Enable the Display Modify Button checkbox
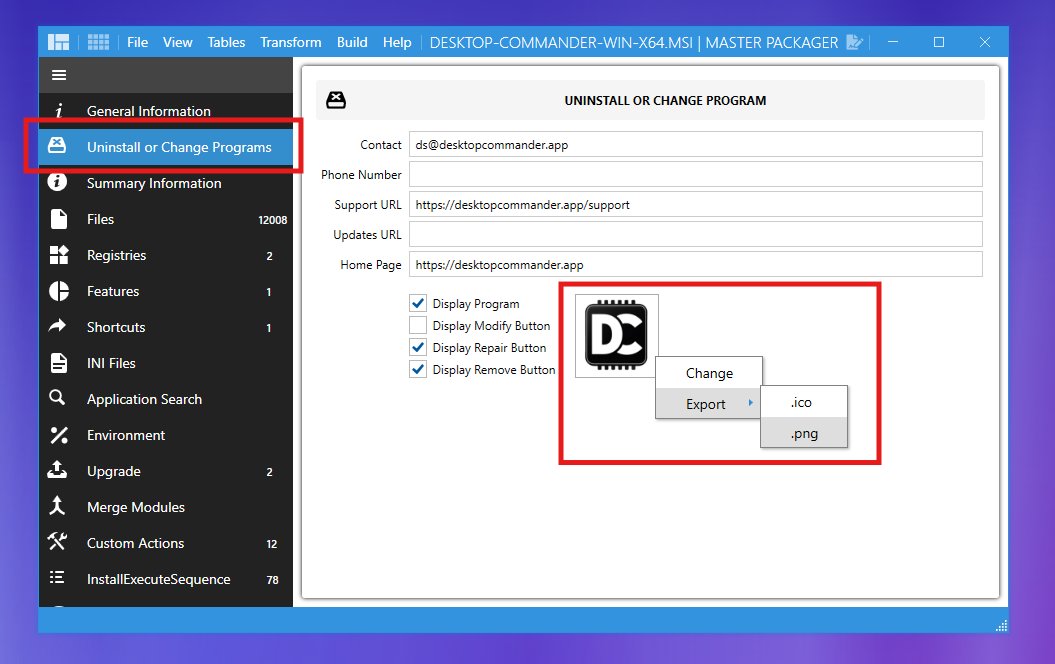Screen dimensions: 1055x664 (x=418, y=325)
